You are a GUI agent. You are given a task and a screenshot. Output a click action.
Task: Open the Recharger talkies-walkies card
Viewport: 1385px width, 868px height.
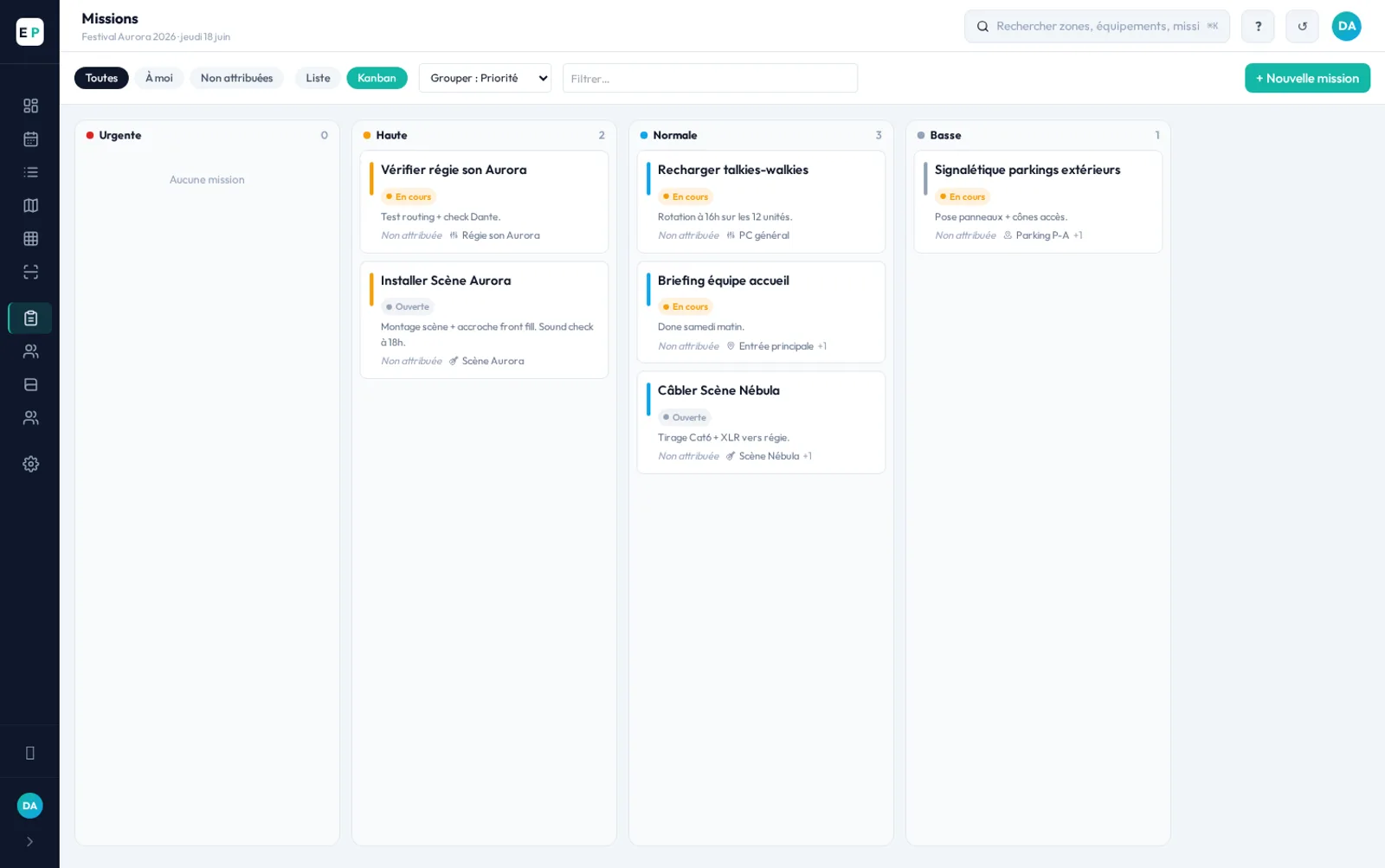pos(761,202)
